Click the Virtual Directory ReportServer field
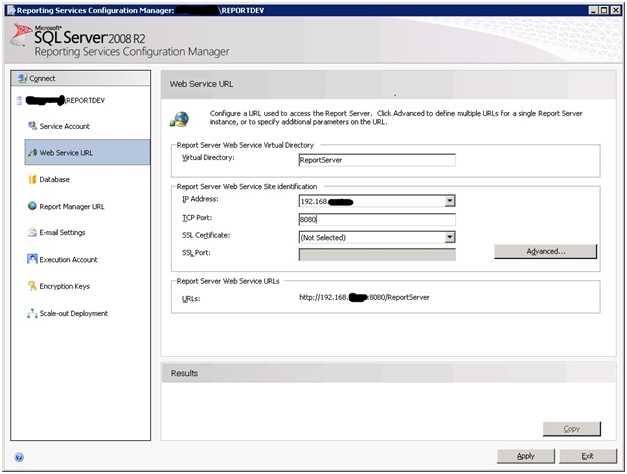Image resolution: width=627 pixels, height=474 pixels. pyautogui.click(x=377, y=160)
